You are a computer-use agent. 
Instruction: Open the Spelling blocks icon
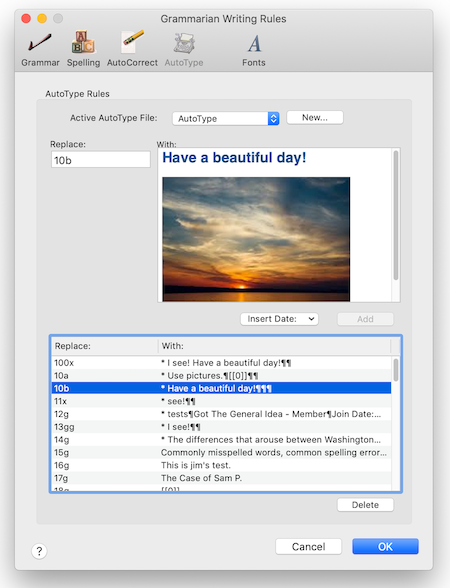83,42
